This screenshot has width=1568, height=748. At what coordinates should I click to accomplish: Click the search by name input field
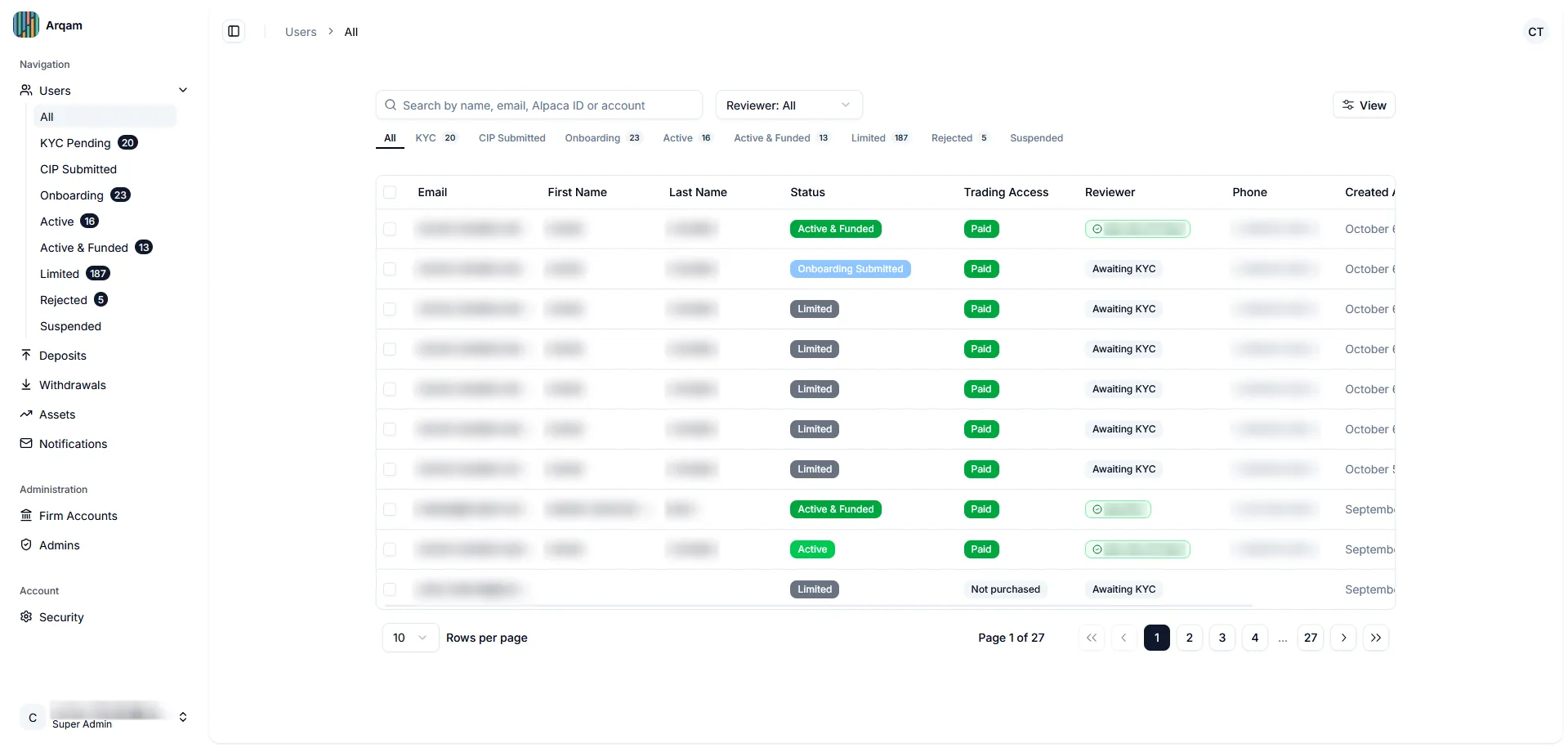(x=539, y=105)
